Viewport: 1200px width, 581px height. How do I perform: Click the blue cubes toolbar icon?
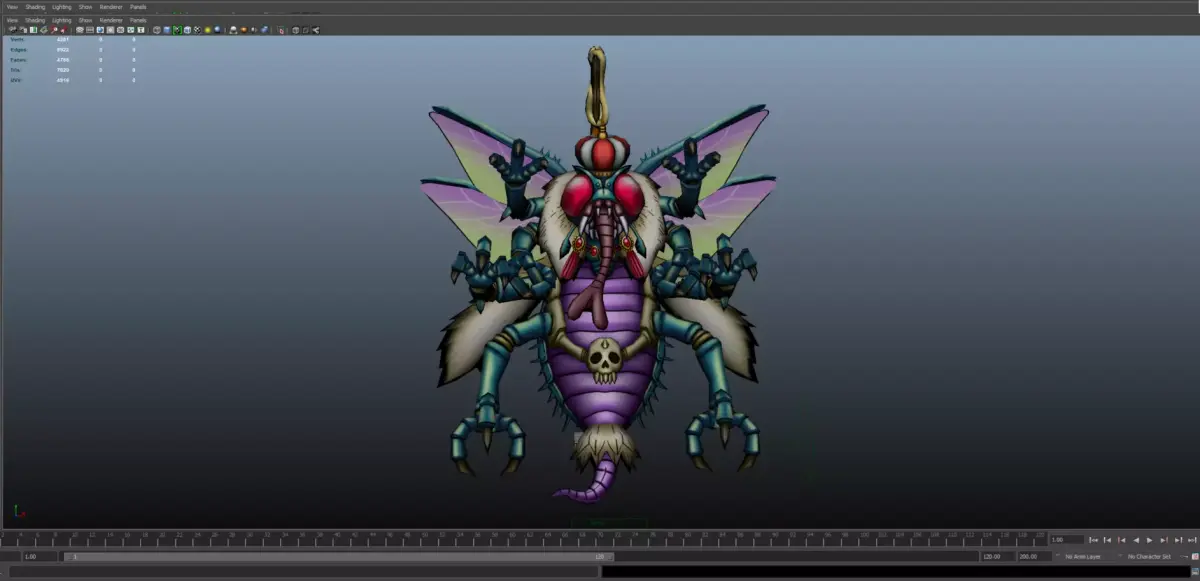pos(264,30)
